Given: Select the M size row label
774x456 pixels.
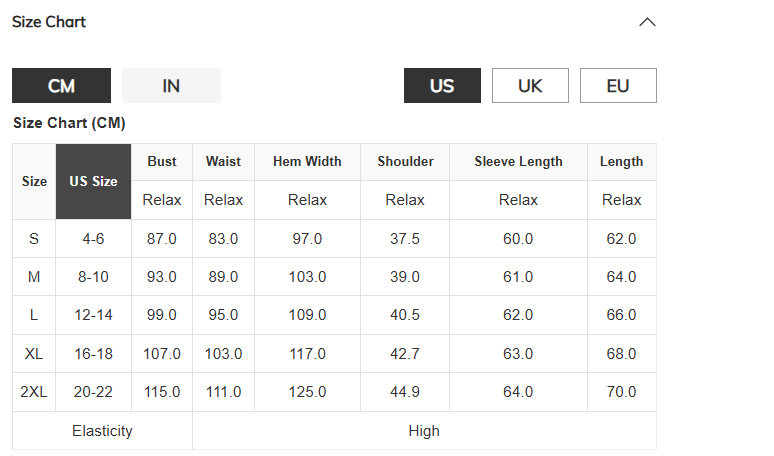Looking at the screenshot, I should coord(34,277).
